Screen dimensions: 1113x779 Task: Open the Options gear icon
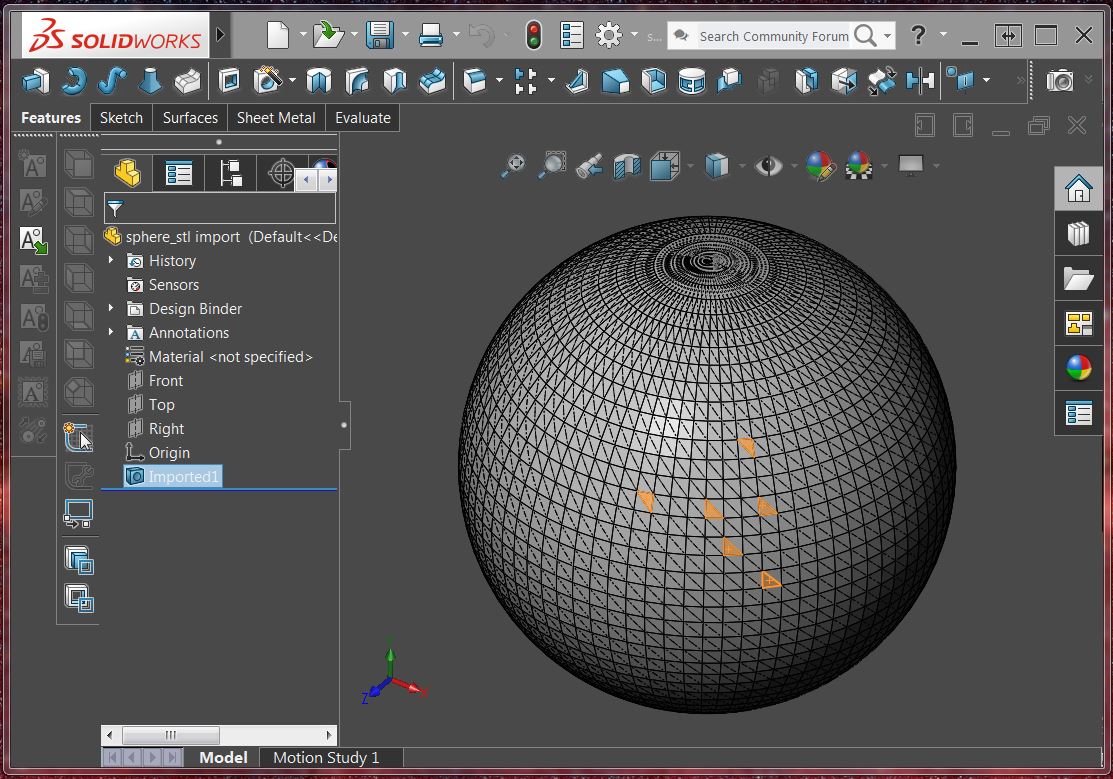click(x=608, y=36)
